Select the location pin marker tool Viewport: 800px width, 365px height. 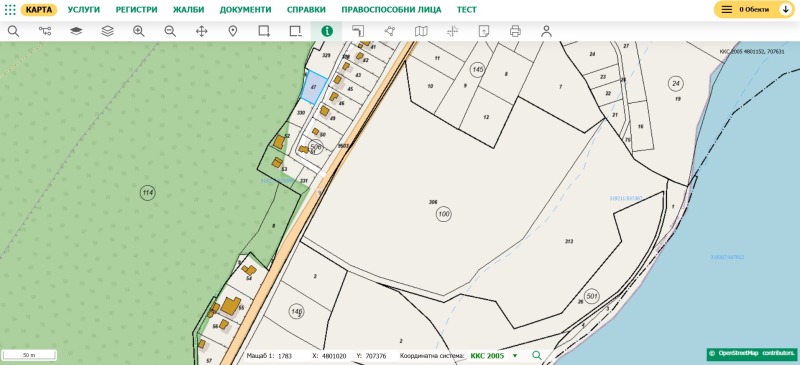tap(233, 31)
